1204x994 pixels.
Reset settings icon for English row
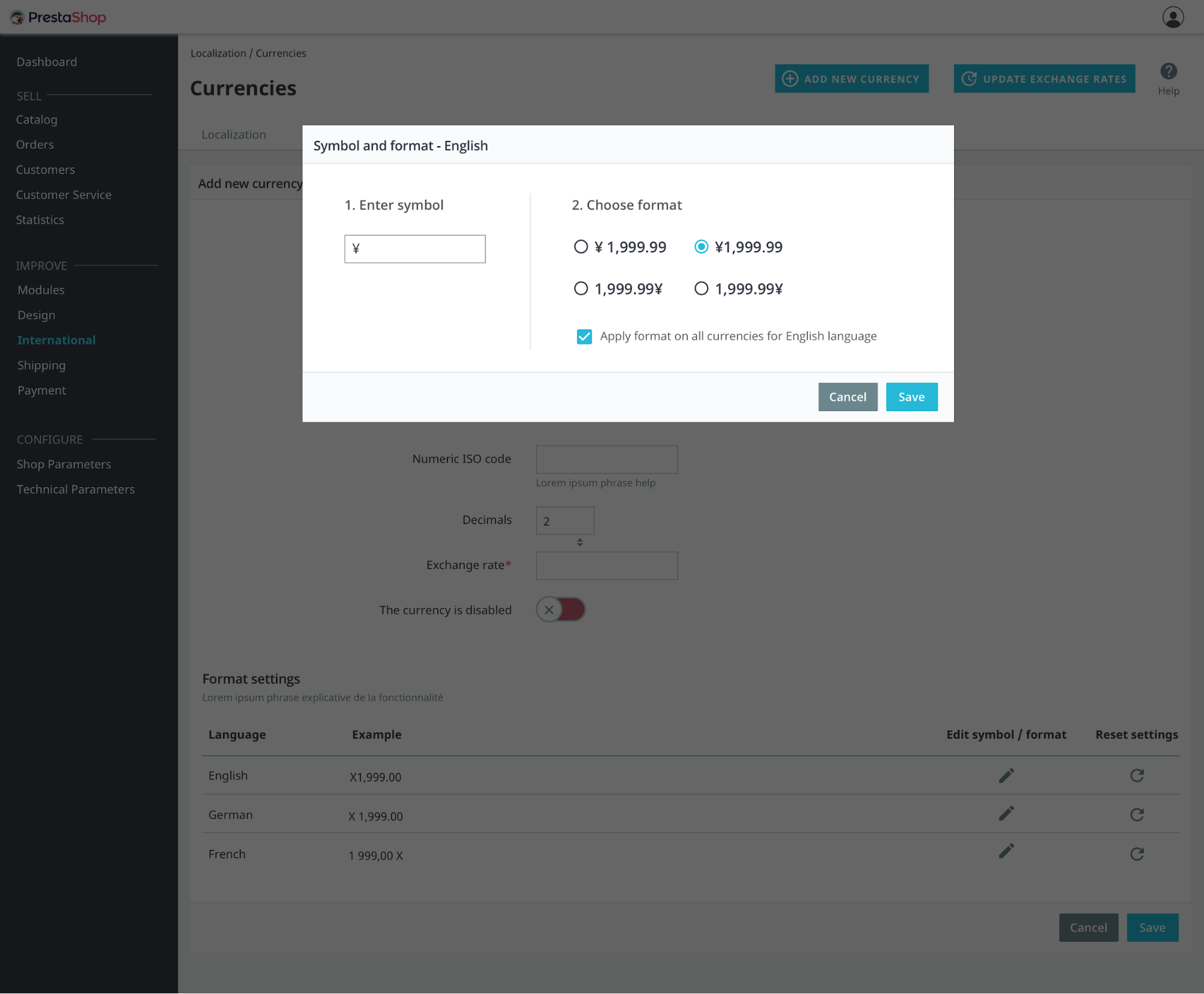click(1137, 775)
